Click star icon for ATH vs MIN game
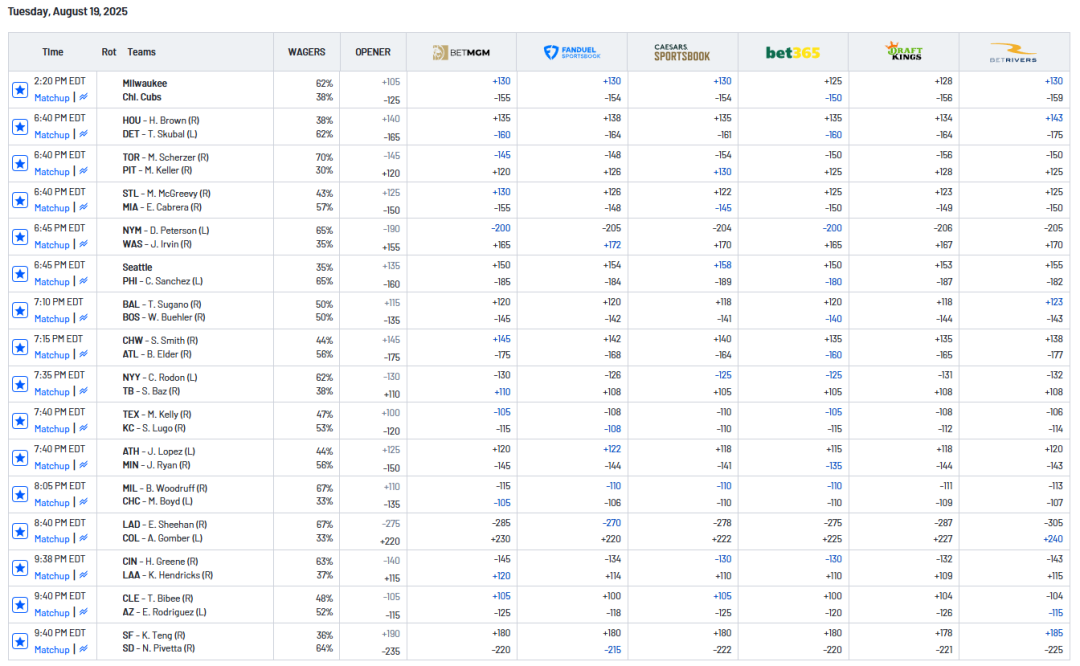The width and height of the screenshot is (1080, 666). point(20,458)
